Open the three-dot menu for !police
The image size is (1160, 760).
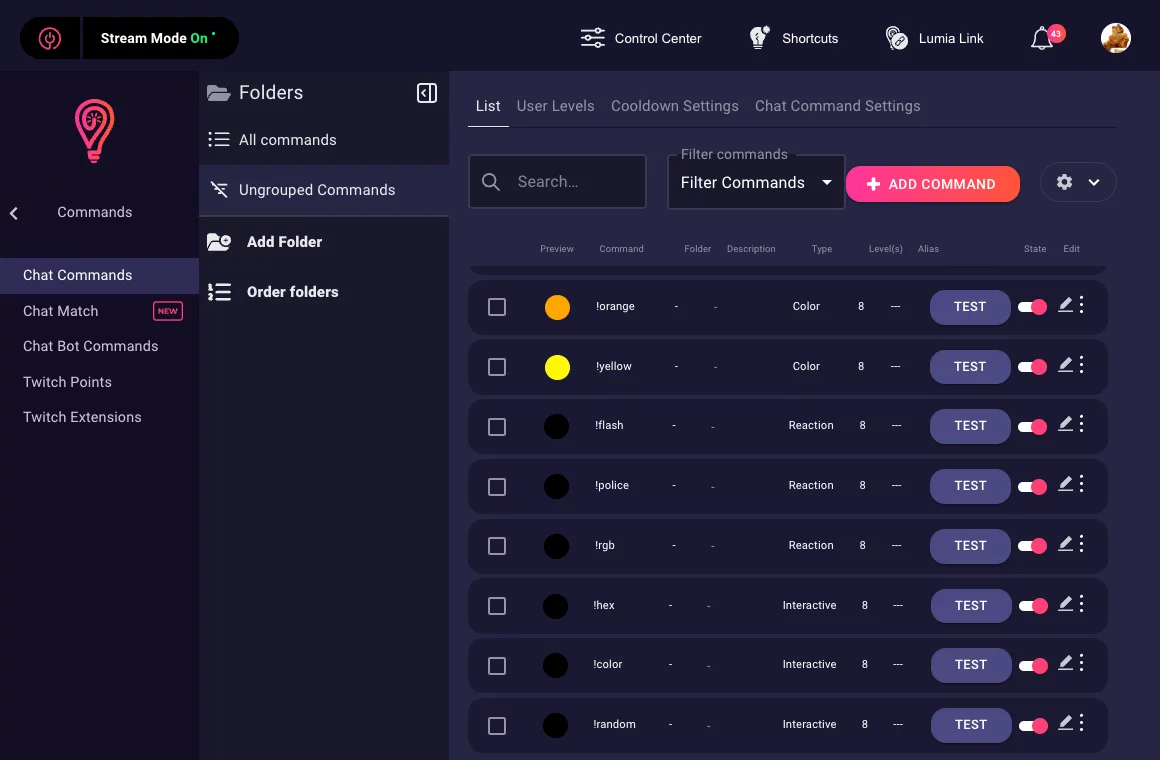[x=1082, y=485]
